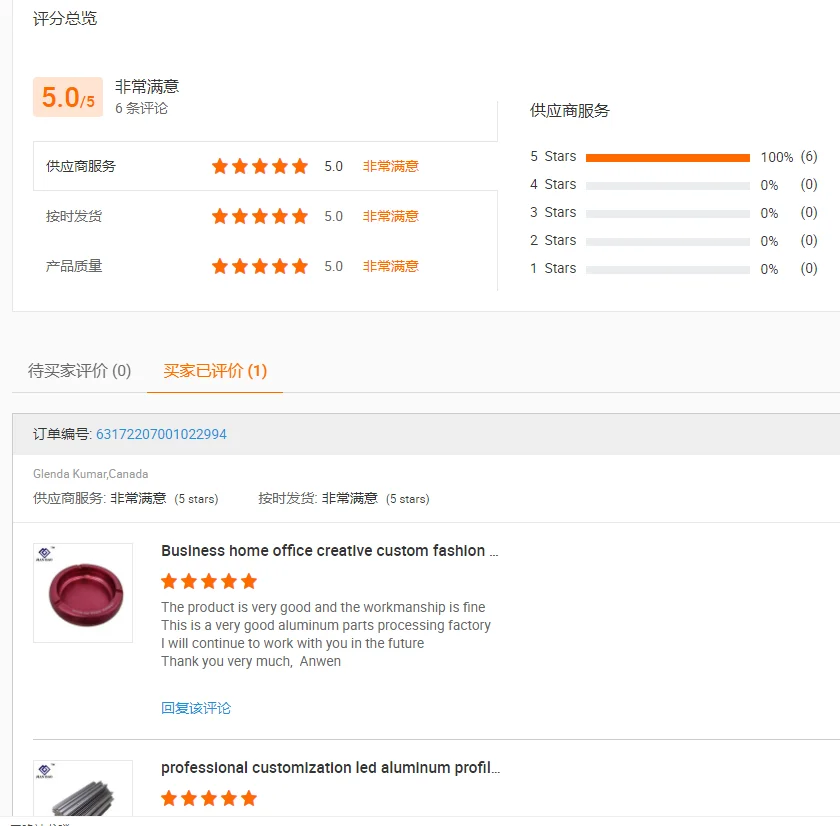Click the 2 Stars rating bar

pos(667,241)
